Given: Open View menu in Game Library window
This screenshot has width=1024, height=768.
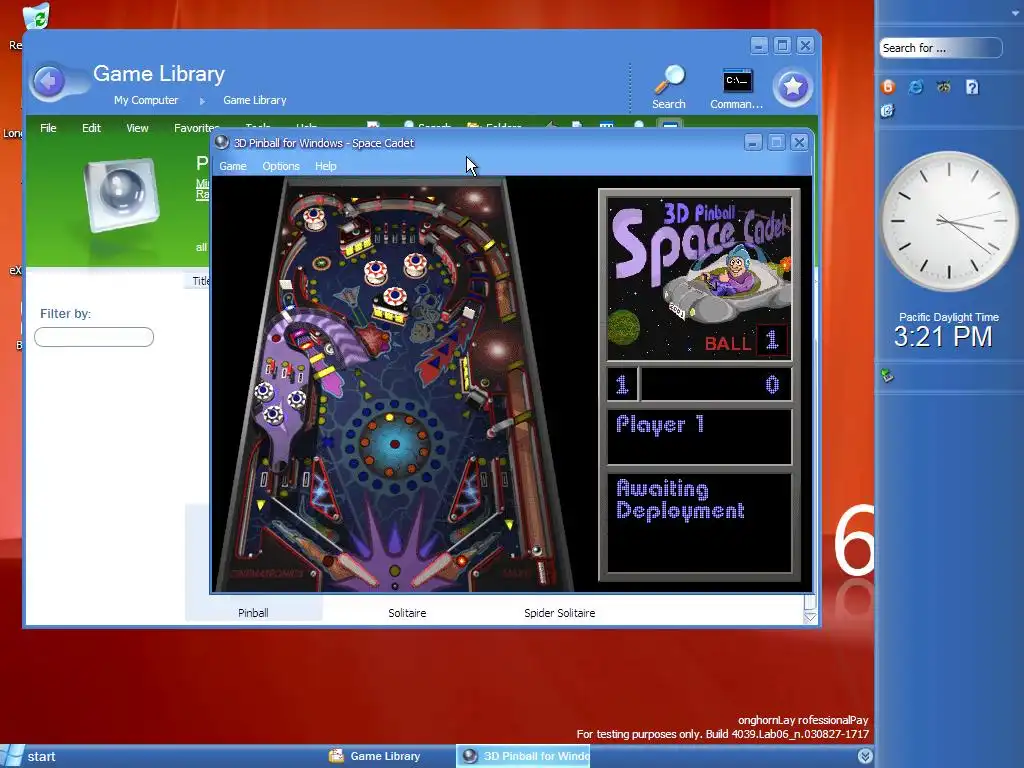Looking at the screenshot, I should [x=137, y=128].
